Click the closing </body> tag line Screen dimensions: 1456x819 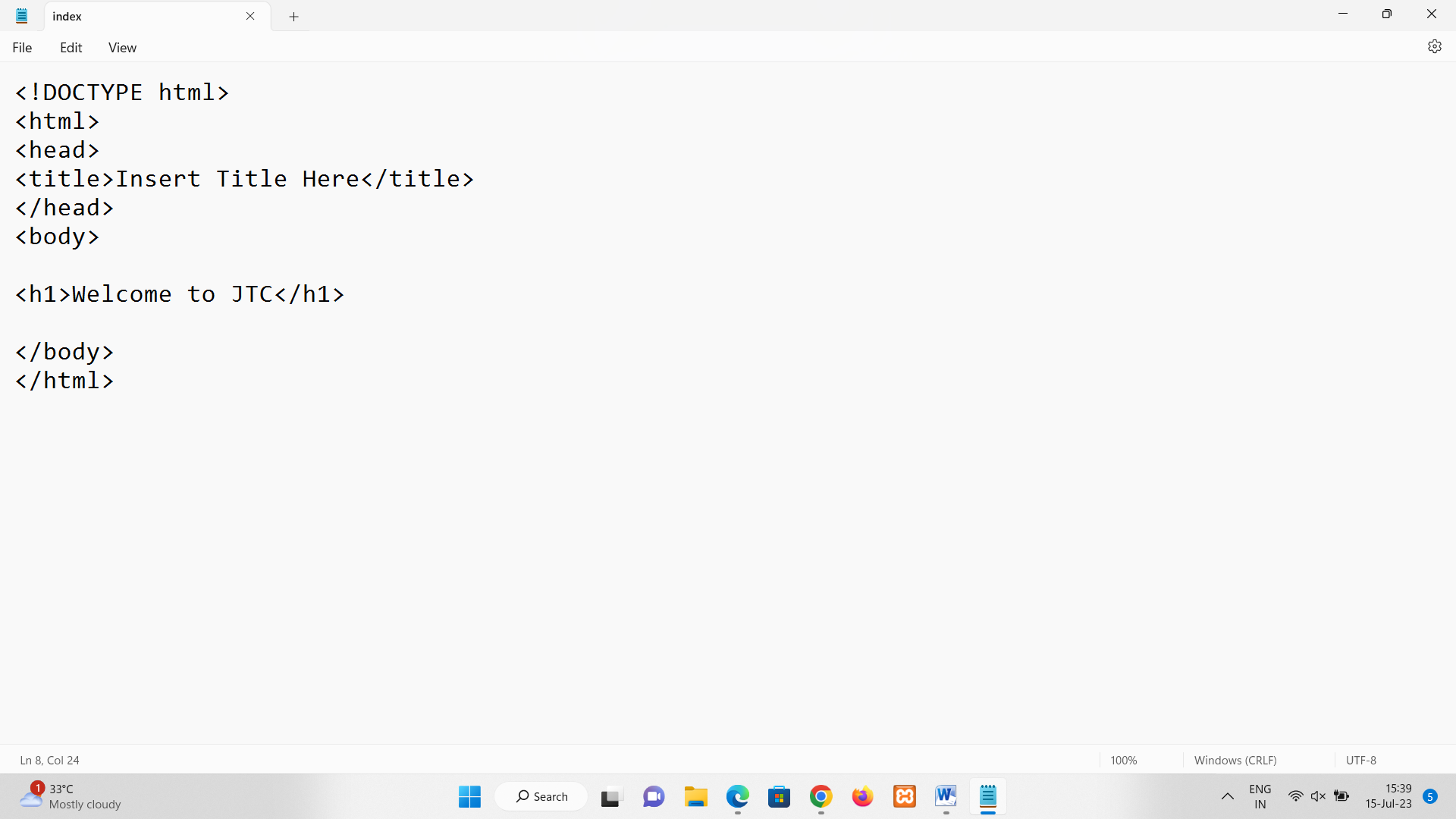point(64,352)
